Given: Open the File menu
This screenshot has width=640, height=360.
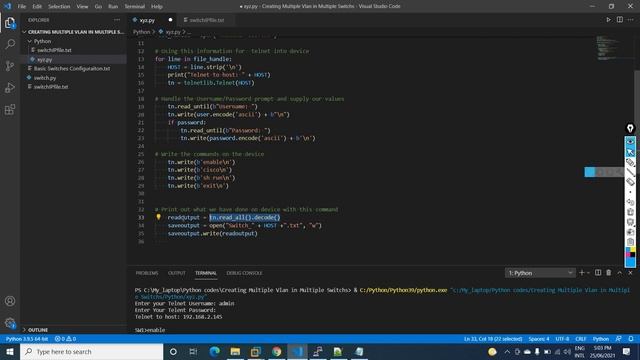Looking at the screenshot, I should (22, 6).
